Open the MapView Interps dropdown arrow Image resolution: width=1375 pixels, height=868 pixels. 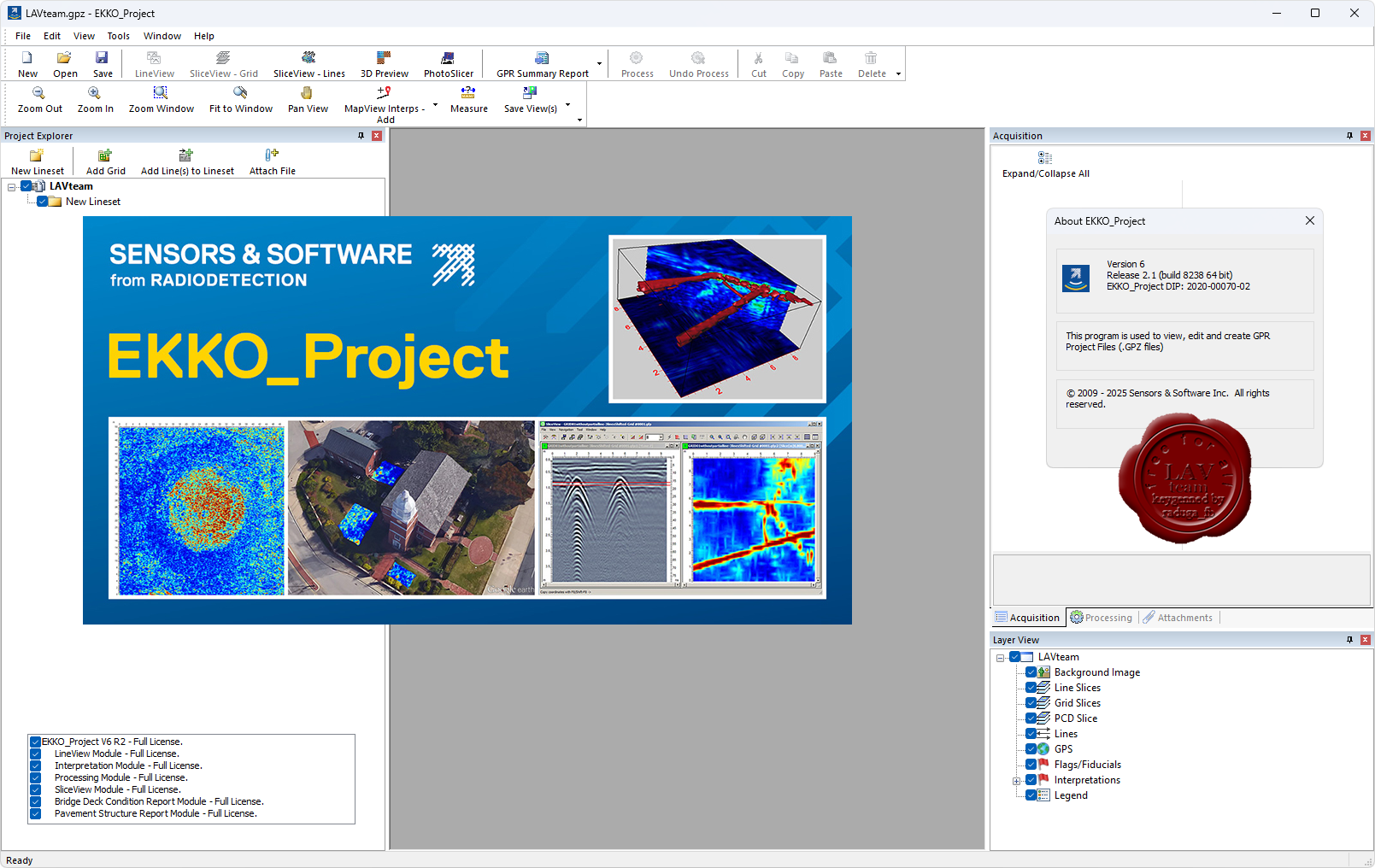pos(435,104)
